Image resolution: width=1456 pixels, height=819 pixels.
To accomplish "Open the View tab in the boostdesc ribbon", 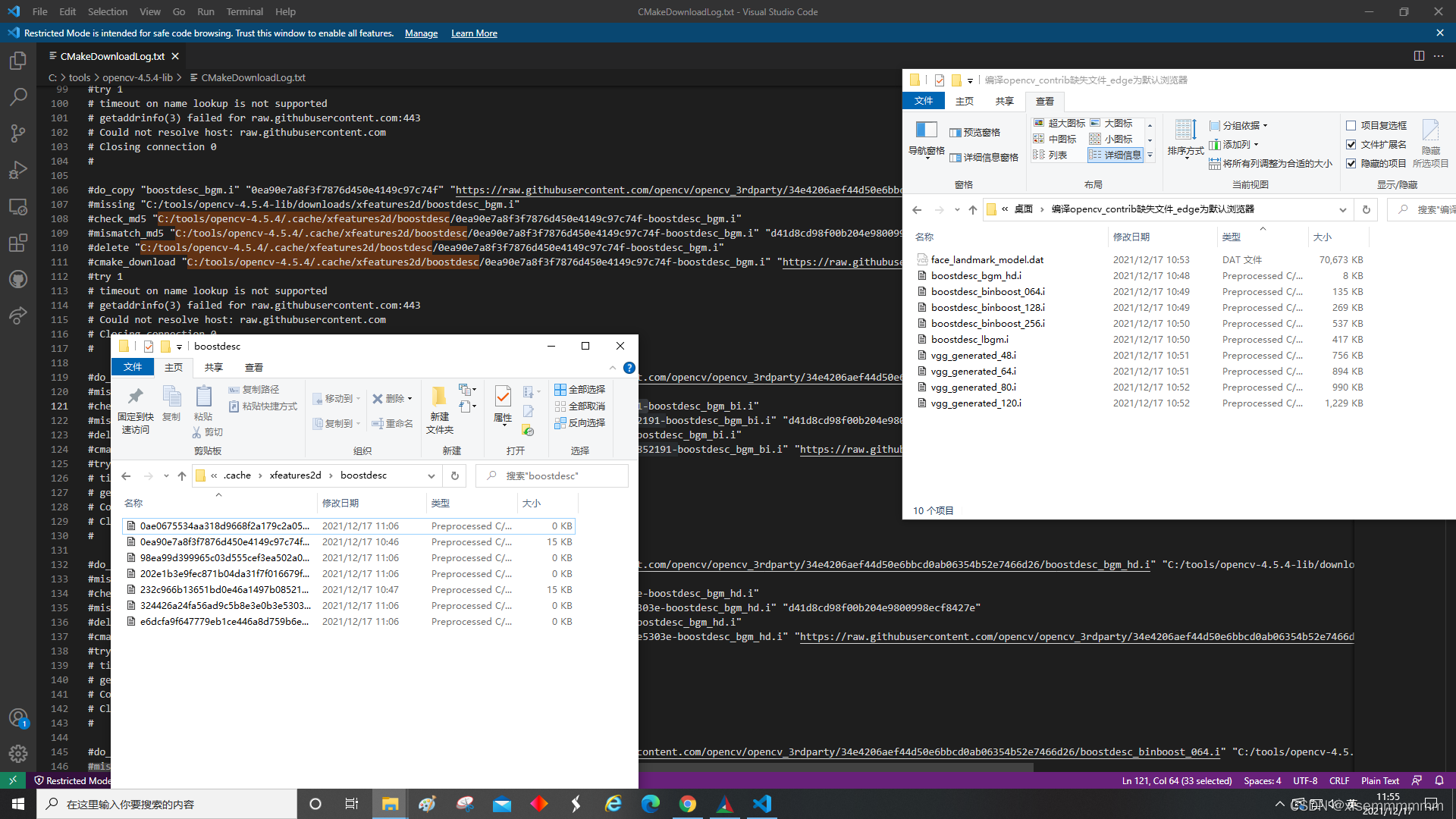I will [254, 367].
